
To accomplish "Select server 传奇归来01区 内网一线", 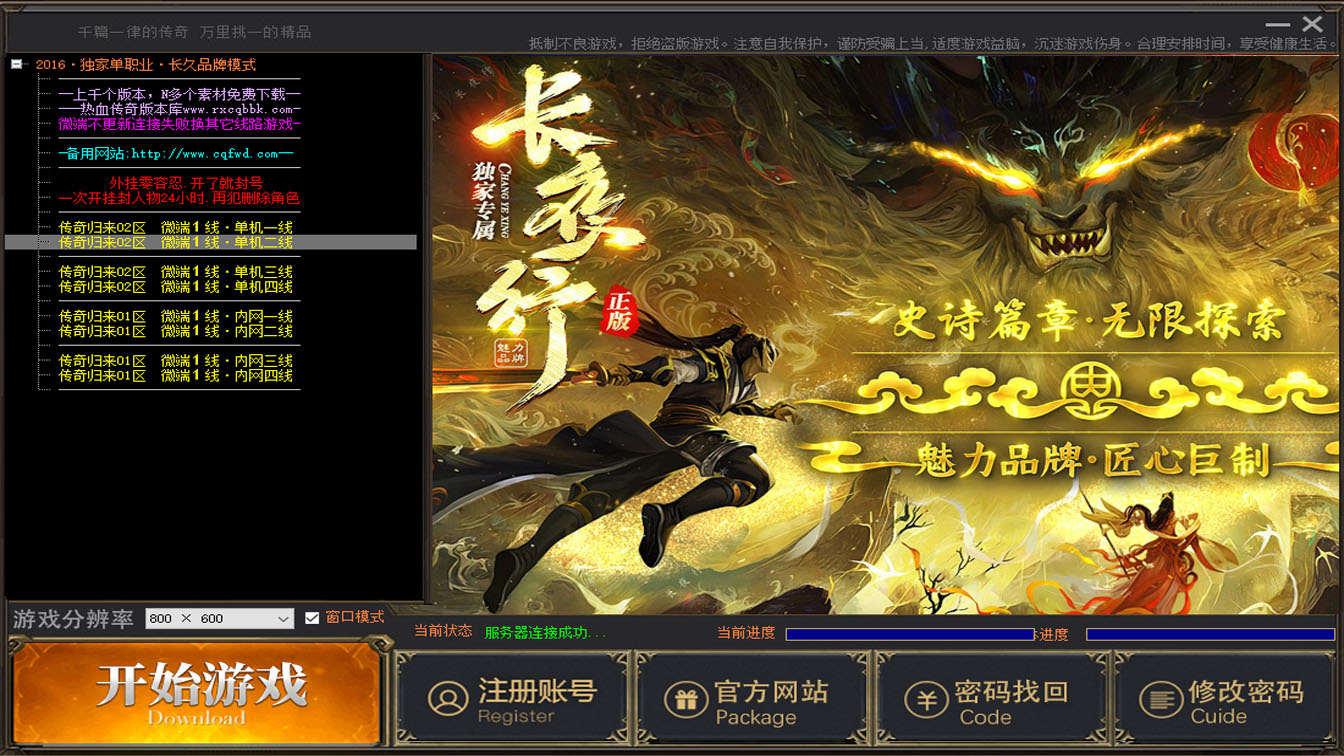I will (x=175, y=316).
